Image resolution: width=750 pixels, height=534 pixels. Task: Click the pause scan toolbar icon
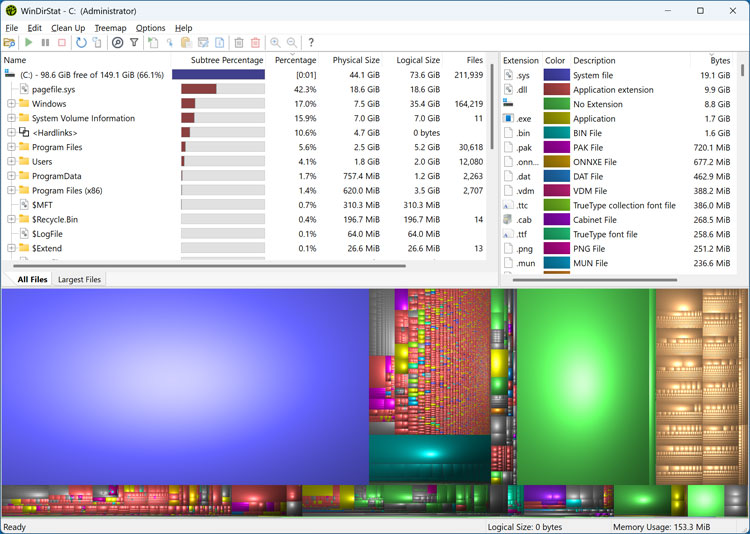point(45,43)
